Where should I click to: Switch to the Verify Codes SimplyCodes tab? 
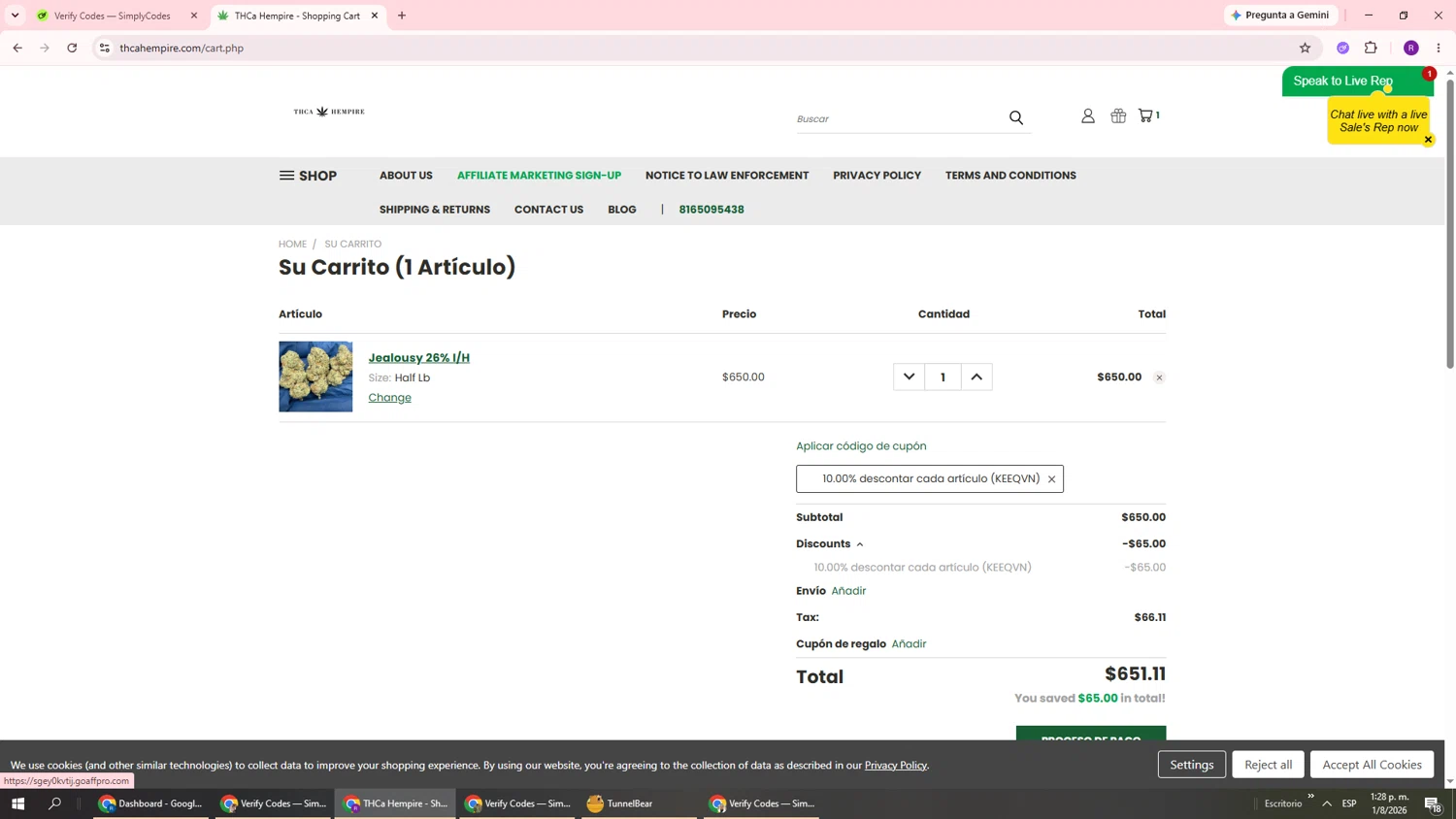pyautogui.click(x=112, y=16)
